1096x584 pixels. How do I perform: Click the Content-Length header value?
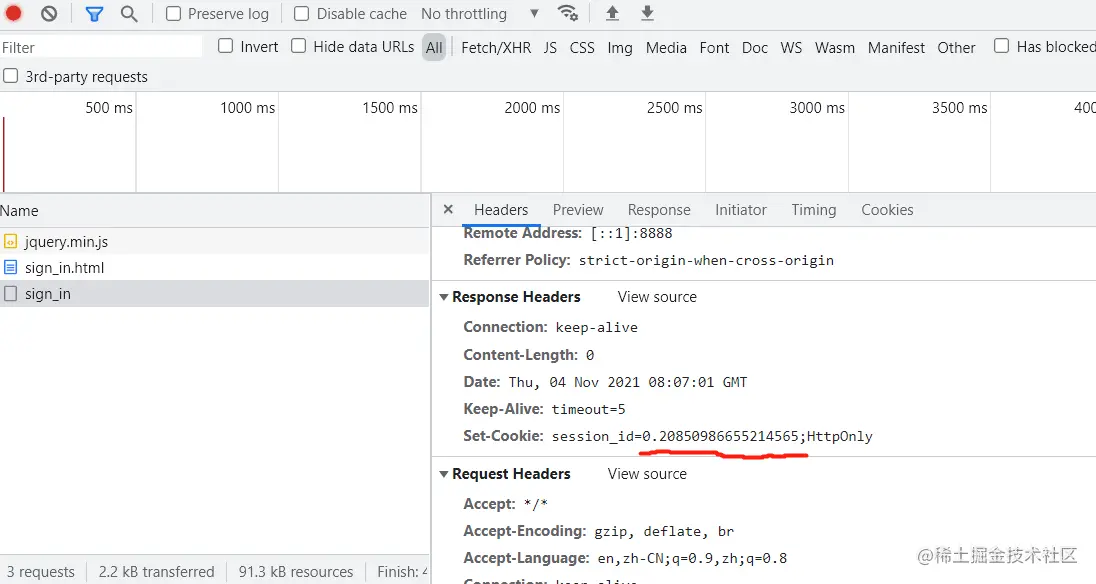pyautogui.click(x=589, y=355)
